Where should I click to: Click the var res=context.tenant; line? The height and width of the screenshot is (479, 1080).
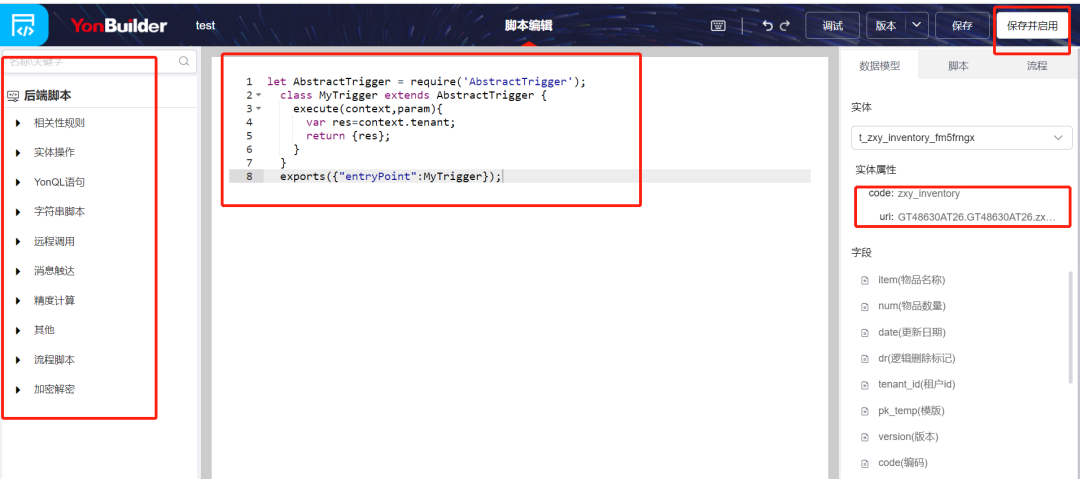tap(381, 122)
